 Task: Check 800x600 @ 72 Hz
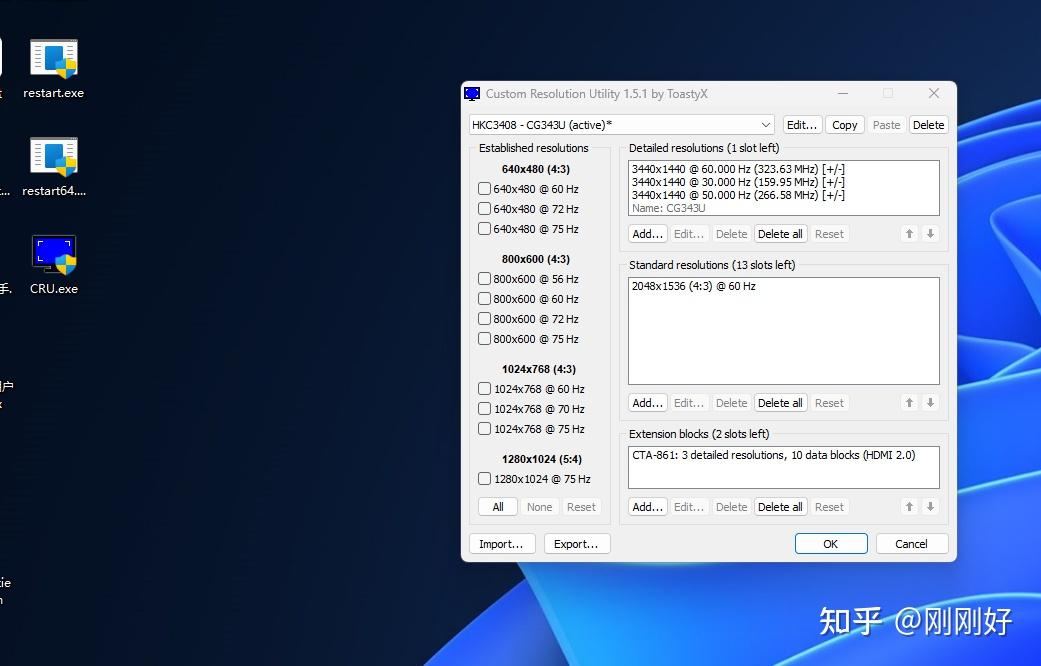[x=485, y=319]
